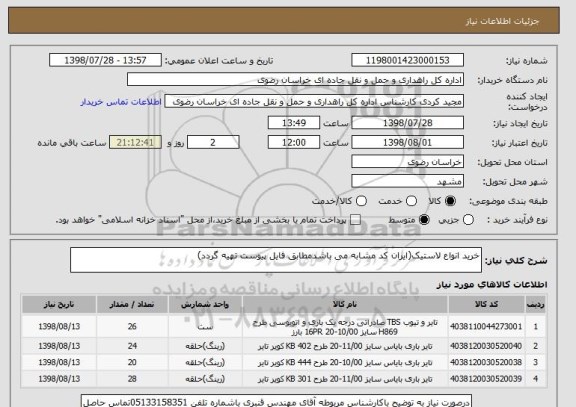Viewport: 576px width, 407px height.
Task: Click the شماره نیاز field 1198001423000153
Action: (407, 60)
